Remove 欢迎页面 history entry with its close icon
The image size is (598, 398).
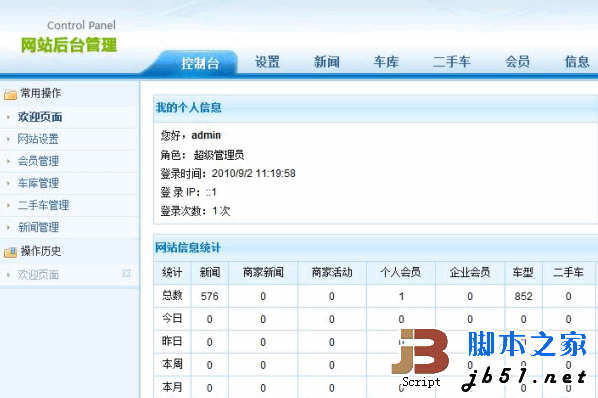pos(126,273)
